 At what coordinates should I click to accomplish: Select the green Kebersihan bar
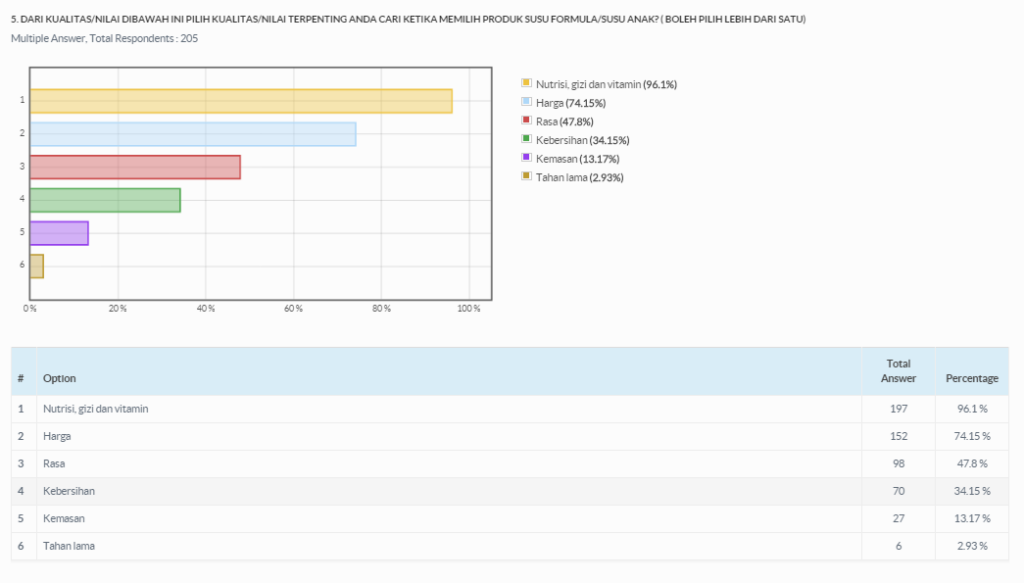105,200
